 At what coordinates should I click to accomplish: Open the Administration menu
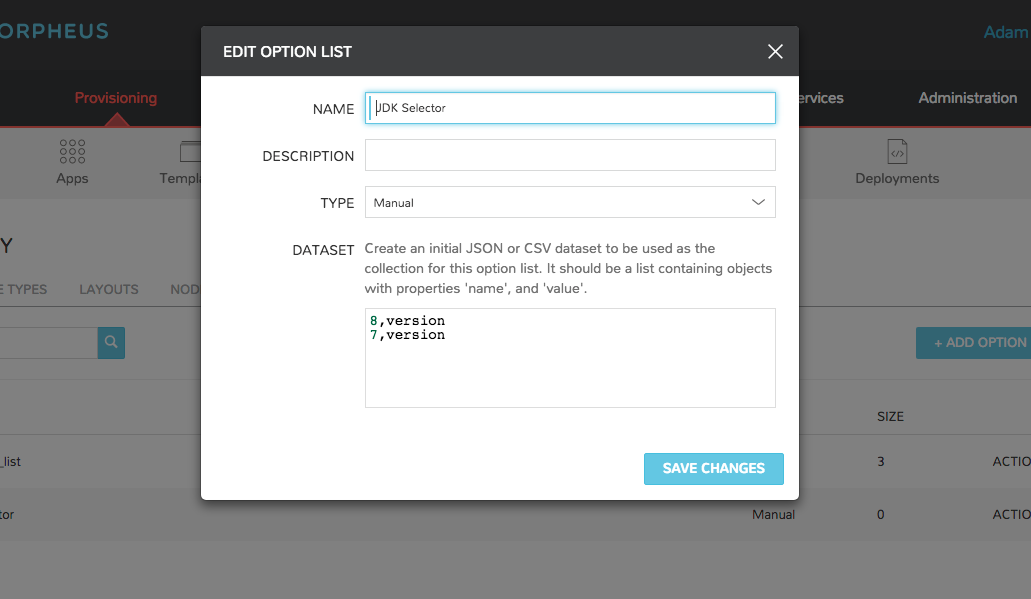[x=967, y=98]
